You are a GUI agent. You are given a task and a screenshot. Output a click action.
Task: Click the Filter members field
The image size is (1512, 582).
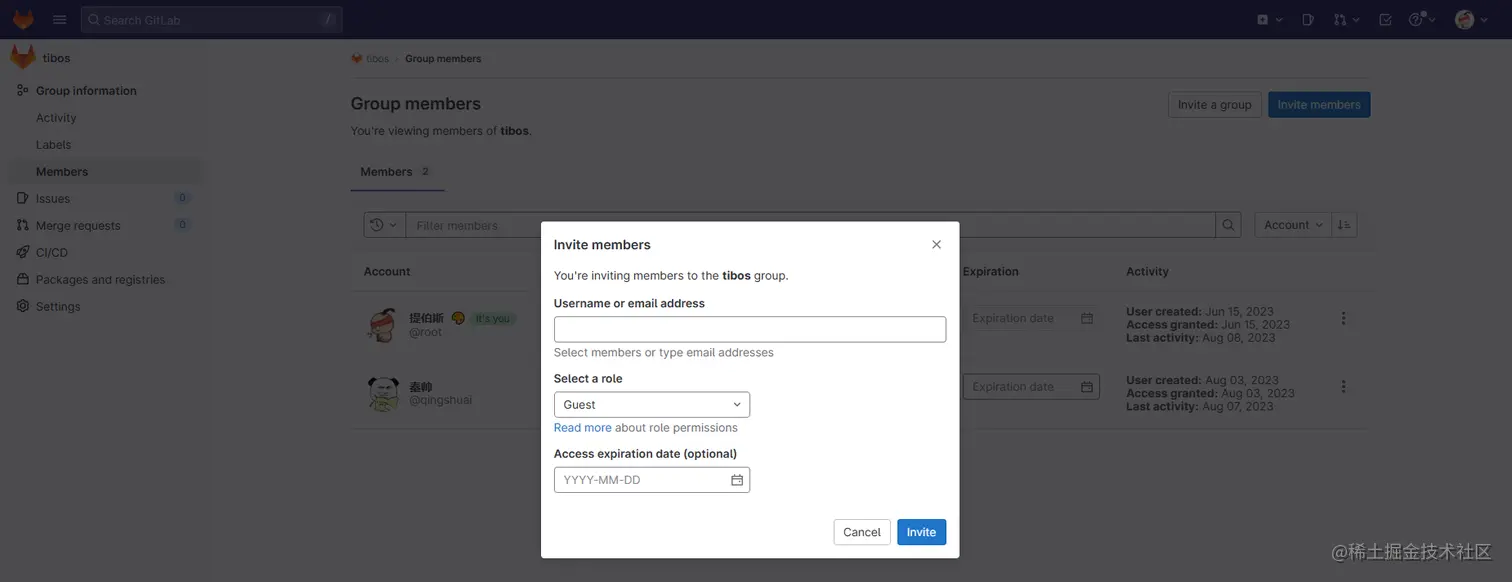(810, 225)
